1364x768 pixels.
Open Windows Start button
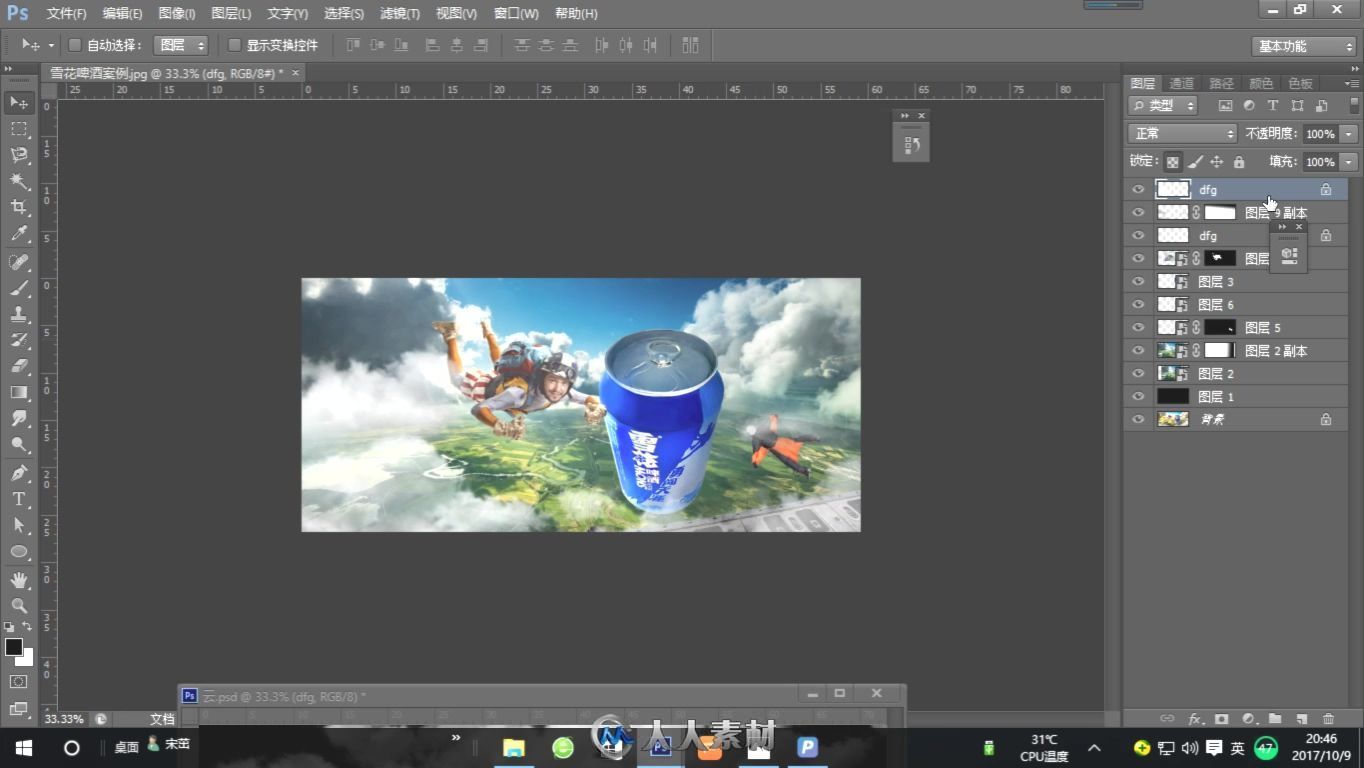(23, 747)
